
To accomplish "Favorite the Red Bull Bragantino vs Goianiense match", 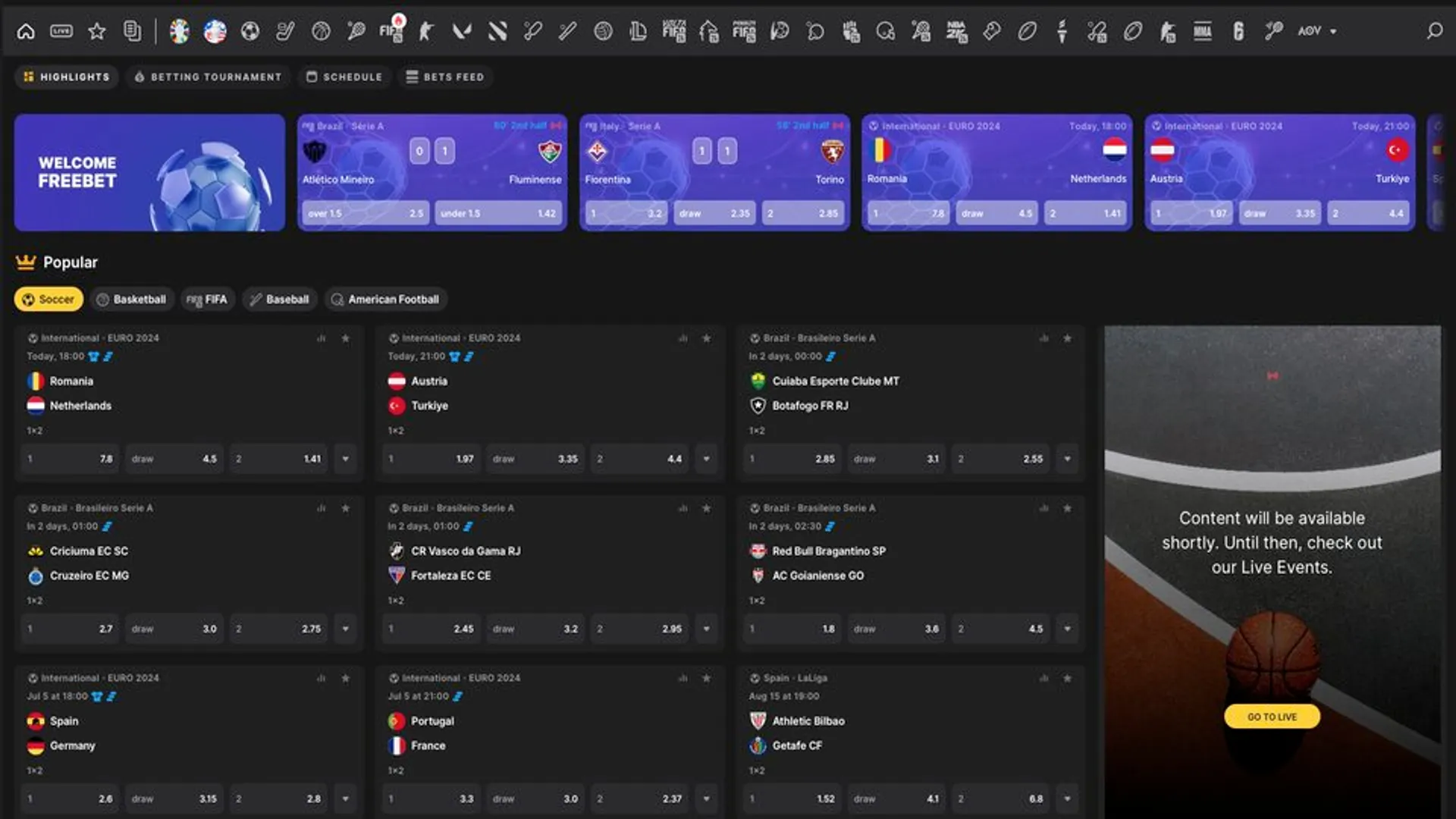I will [x=1068, y=508].
